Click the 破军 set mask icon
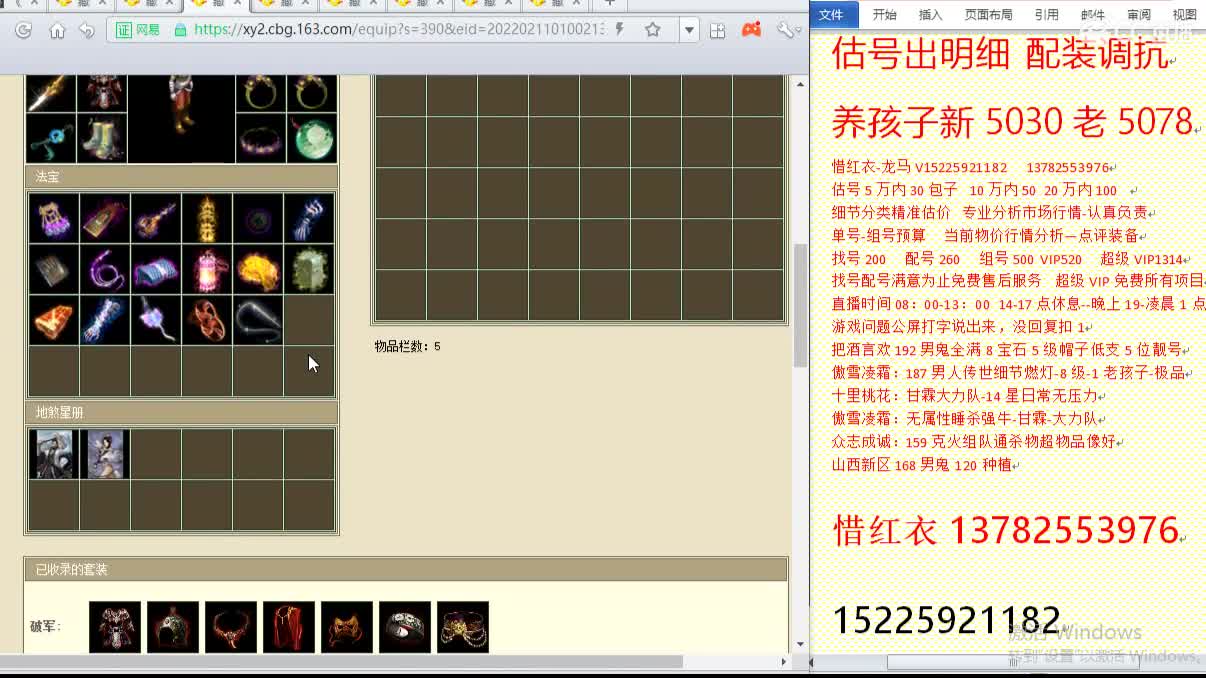1206x678 pixels. pyautogui.click(x=347, y=627)
